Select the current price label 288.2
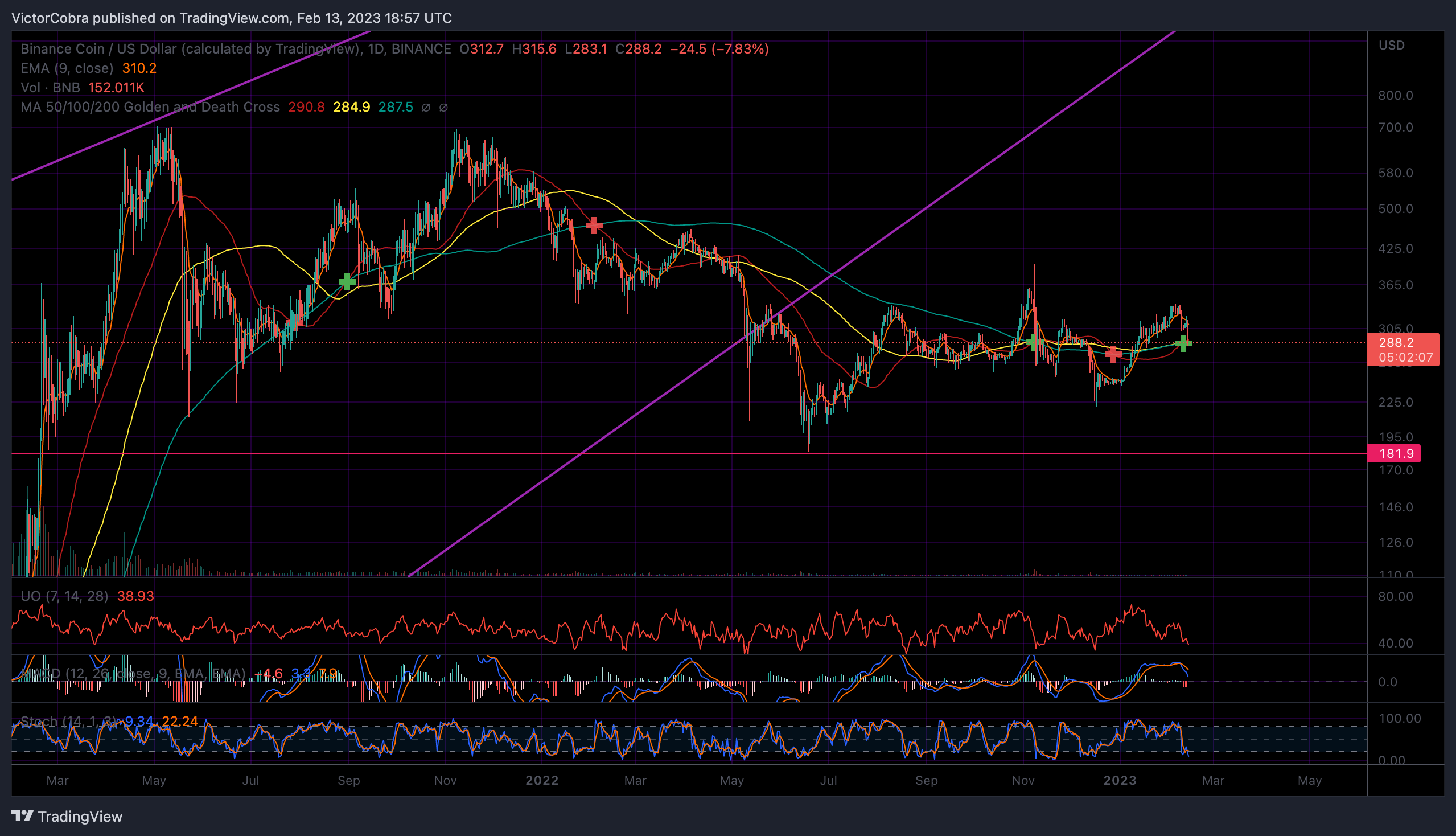Screen dimensions: 1456x836 click(x=1396, y=343)
